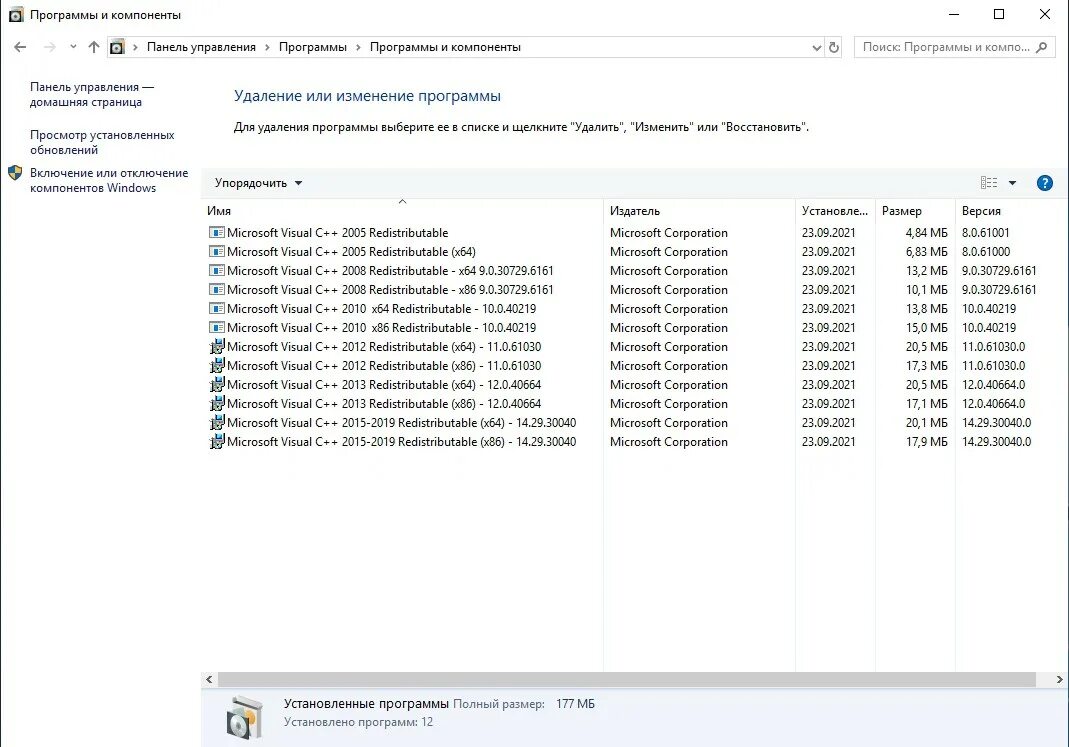This screenshot has height=747, width=1069.
Task: Open "Панель управления — домашняя страница" link
Action: [92, 94]
